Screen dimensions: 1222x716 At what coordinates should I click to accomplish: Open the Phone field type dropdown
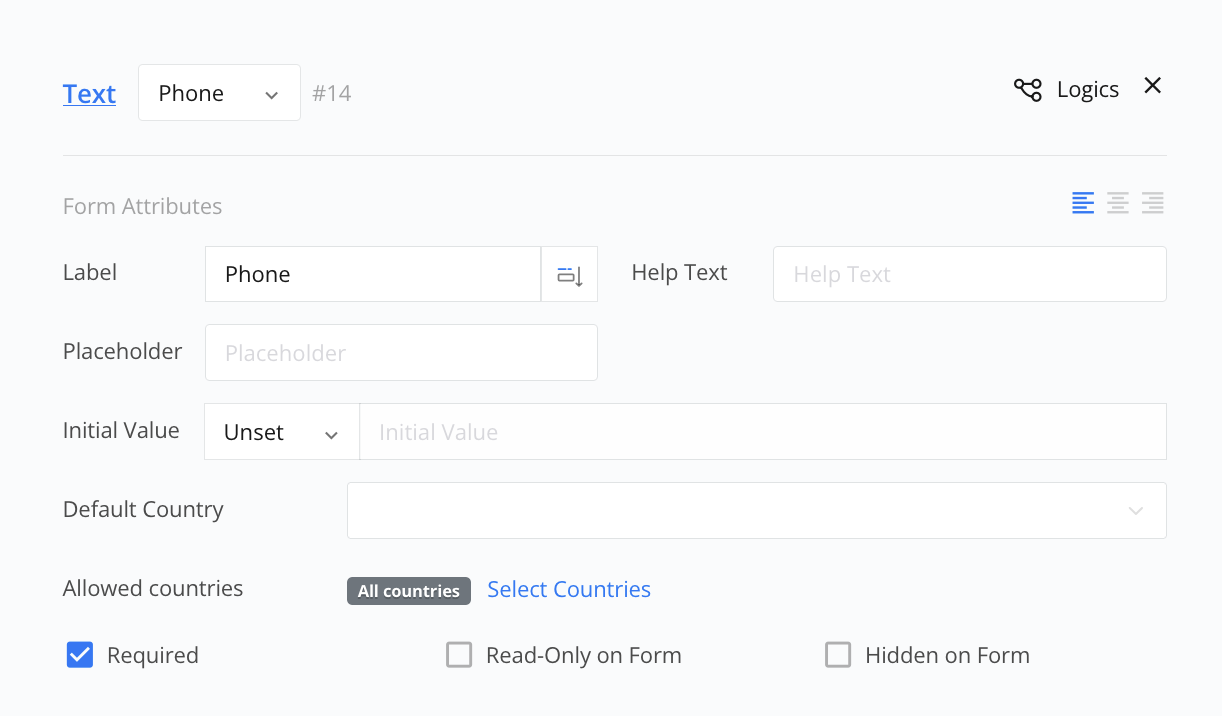pyautogui.click(x=219, y=93)
